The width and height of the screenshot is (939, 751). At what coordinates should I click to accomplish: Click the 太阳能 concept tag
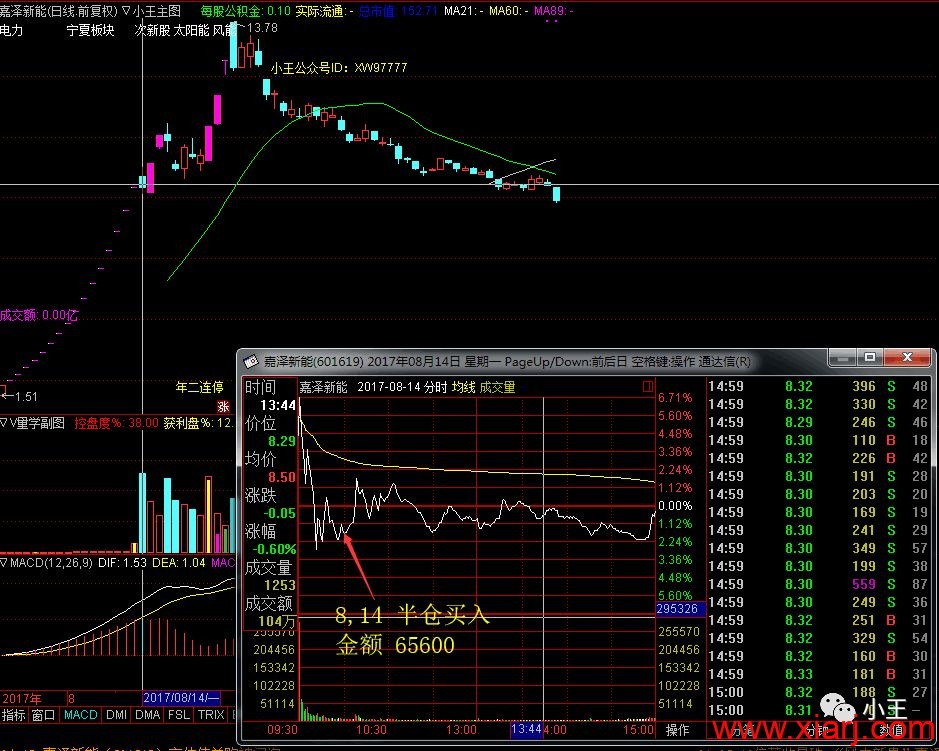(191, 30)
